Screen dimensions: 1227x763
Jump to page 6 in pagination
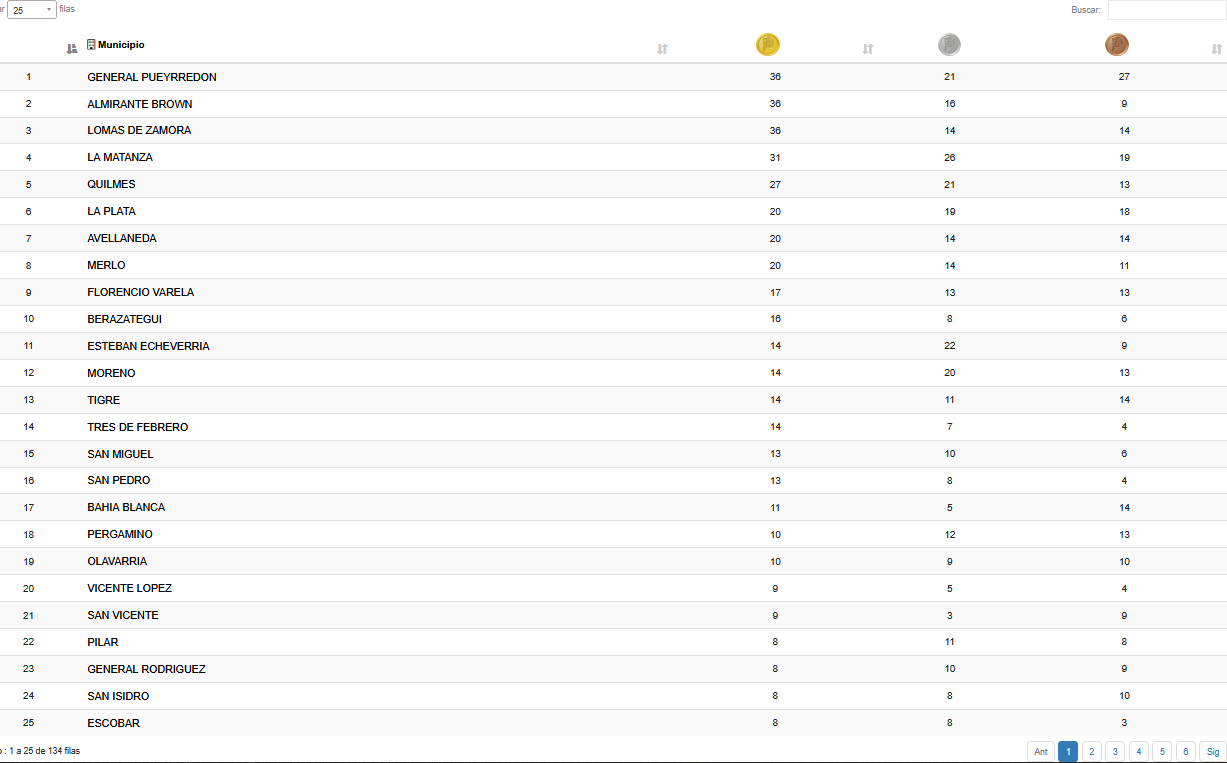click(1186, 752)
